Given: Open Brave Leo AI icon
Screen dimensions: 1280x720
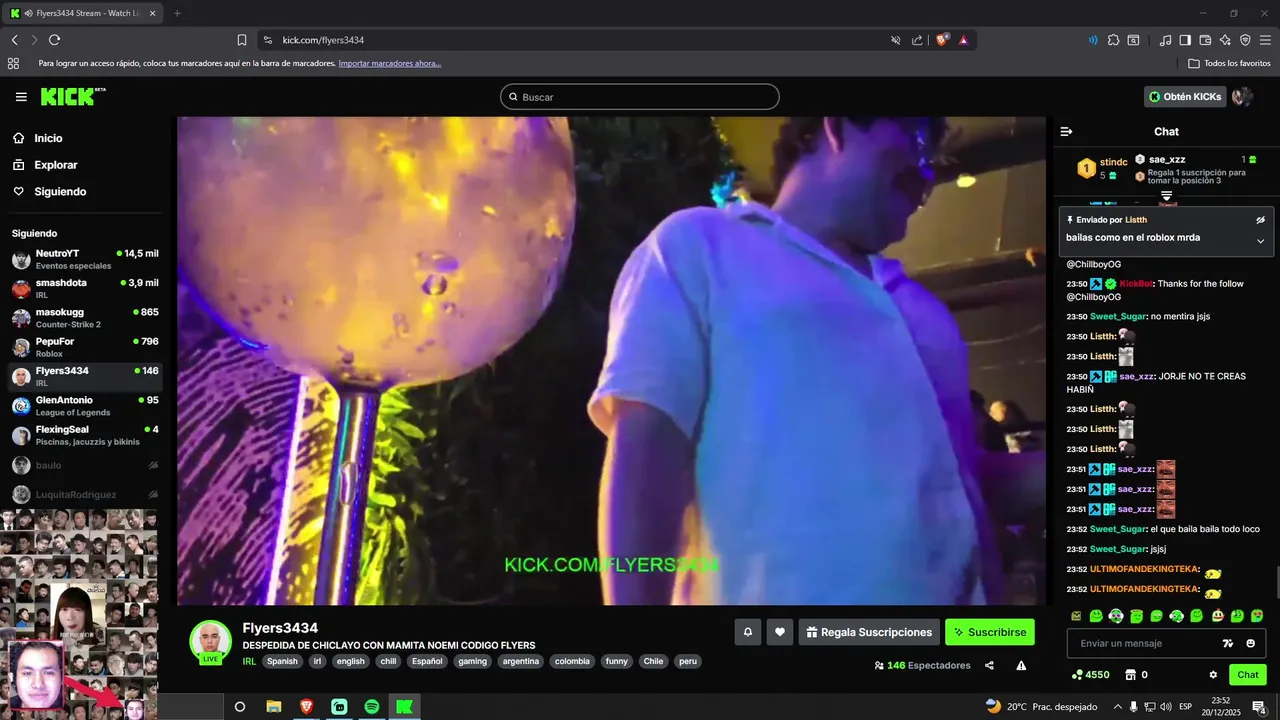Looking at the screenshot, I should point(1225,40).
